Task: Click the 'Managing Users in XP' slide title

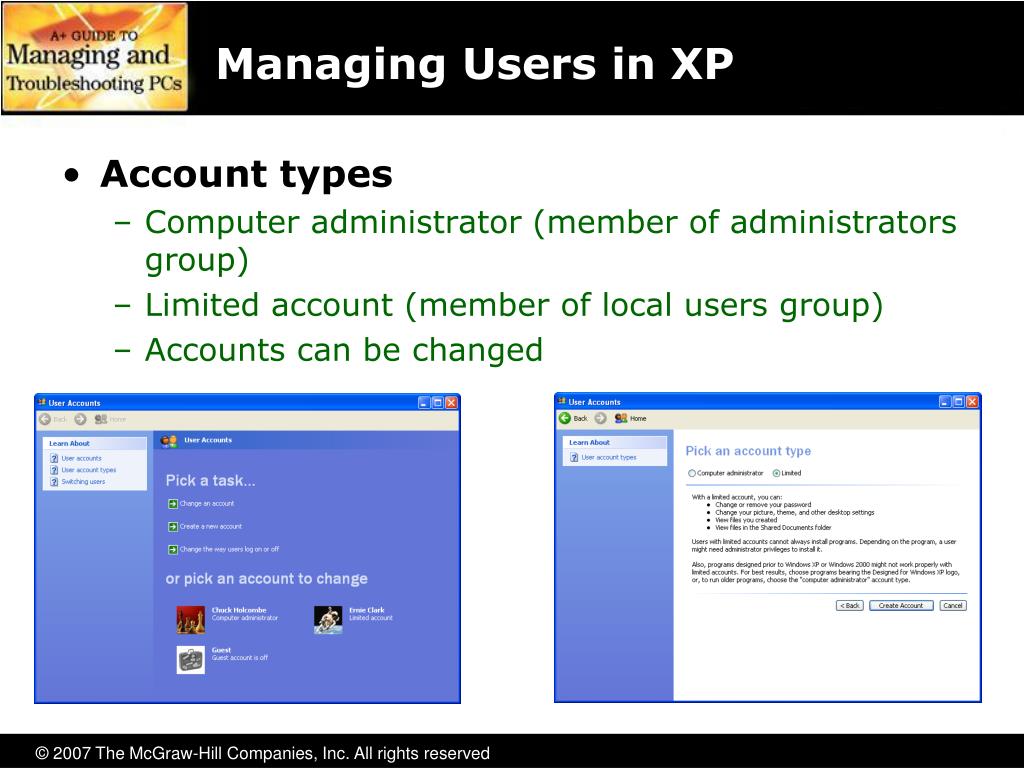Action: tap(475, 65)
